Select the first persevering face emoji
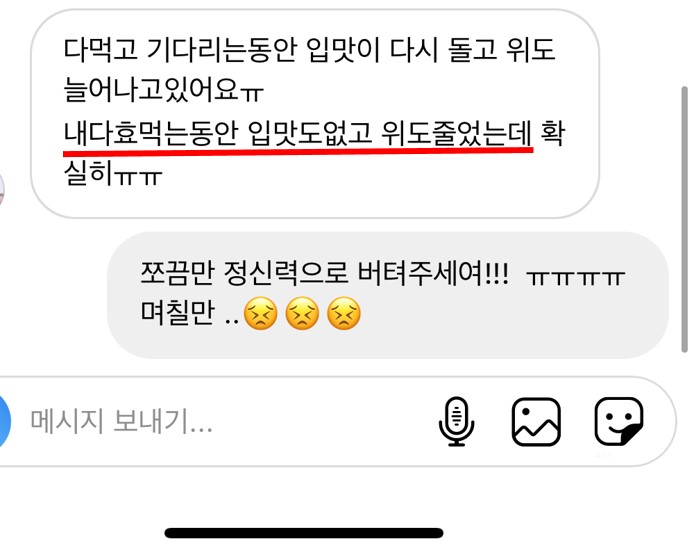694x555 pixels. pyautogui.click(x=261, y=313)
